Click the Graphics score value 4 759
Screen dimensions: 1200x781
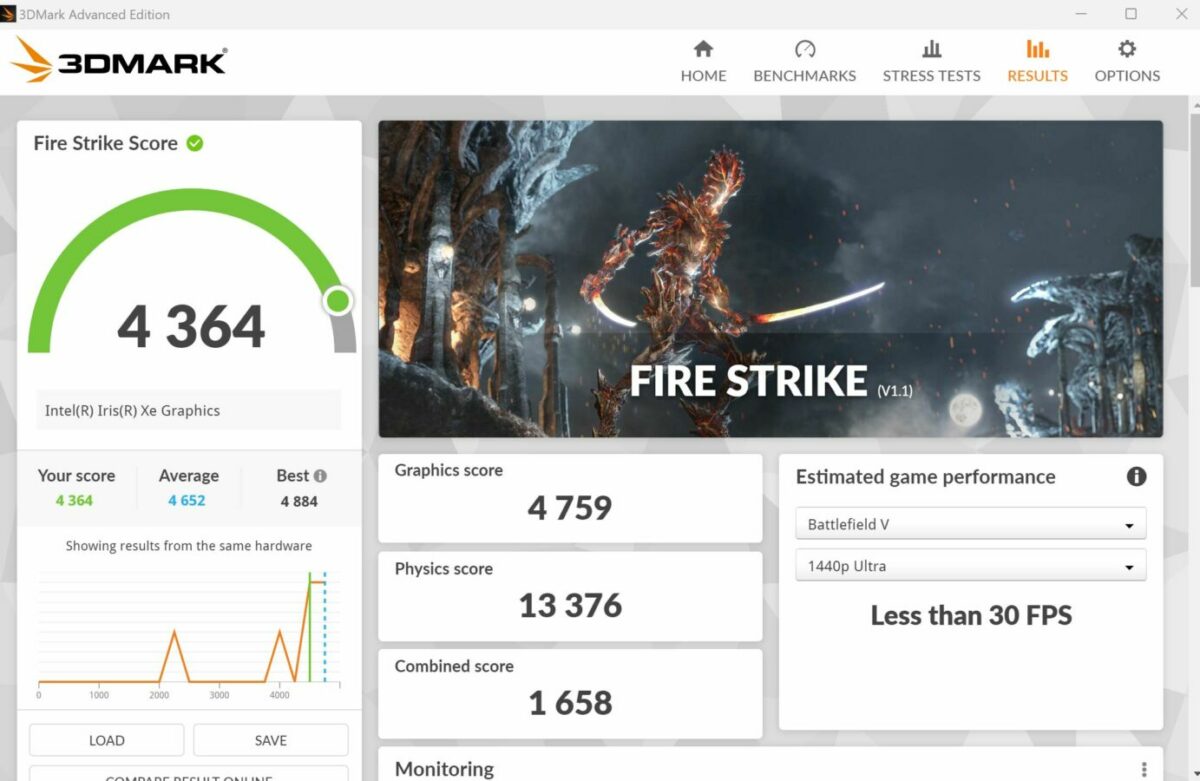(570, 508)
